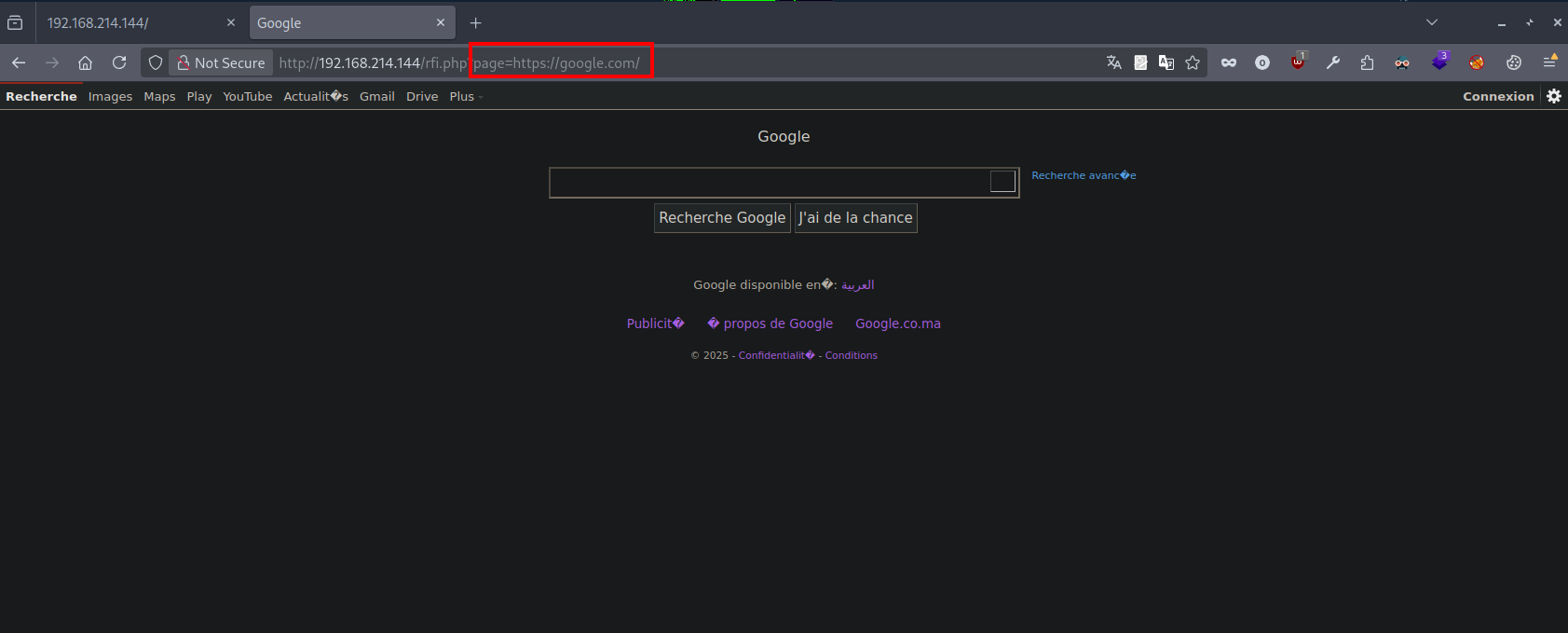Open the wrench developer tools extension
Image resolution: width=1568 pixels, height=633 pixels.
(x=1333, y=62)
